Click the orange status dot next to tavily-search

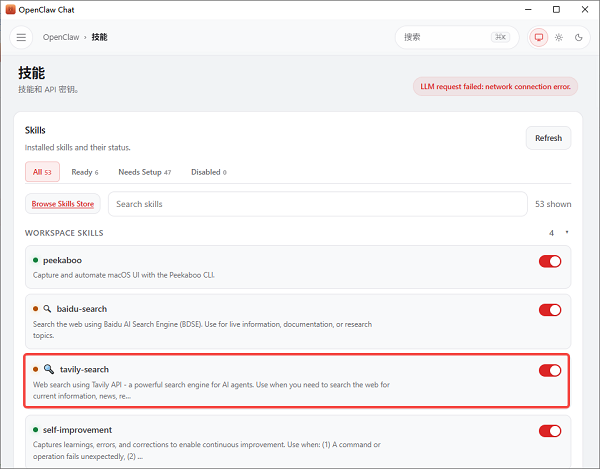[36, 369]
